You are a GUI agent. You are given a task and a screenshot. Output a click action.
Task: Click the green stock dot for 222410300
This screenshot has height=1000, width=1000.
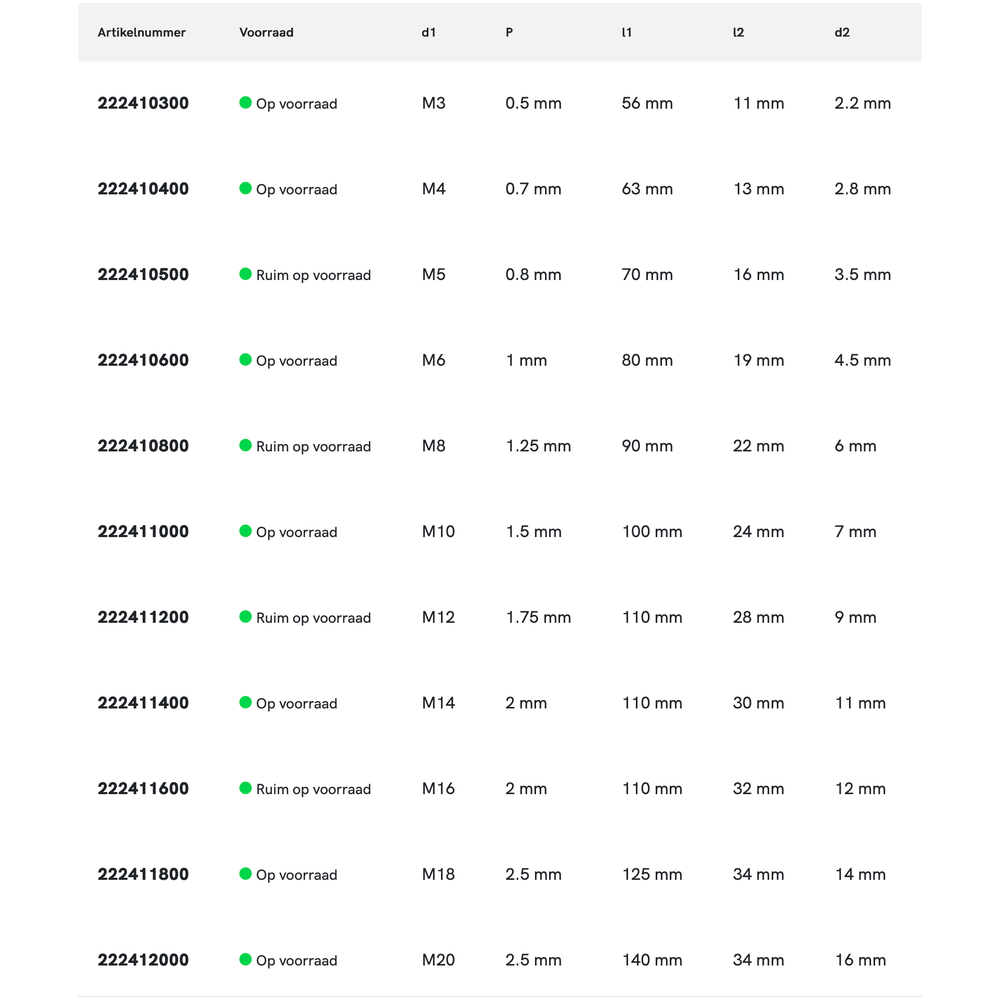(x=245, y=103)
